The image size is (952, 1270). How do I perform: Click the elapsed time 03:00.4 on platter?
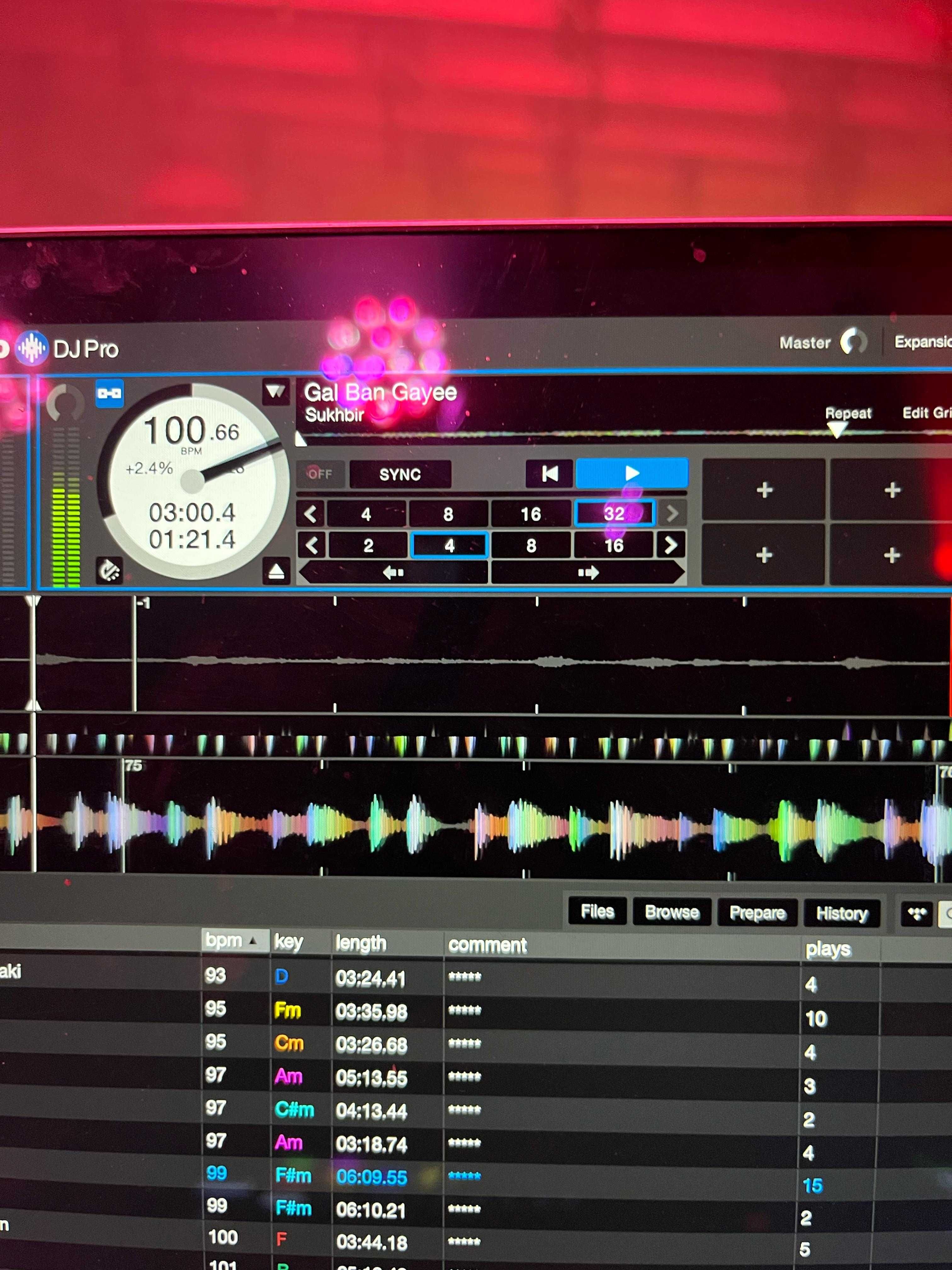pyautogui.click(x=192, y=512)
